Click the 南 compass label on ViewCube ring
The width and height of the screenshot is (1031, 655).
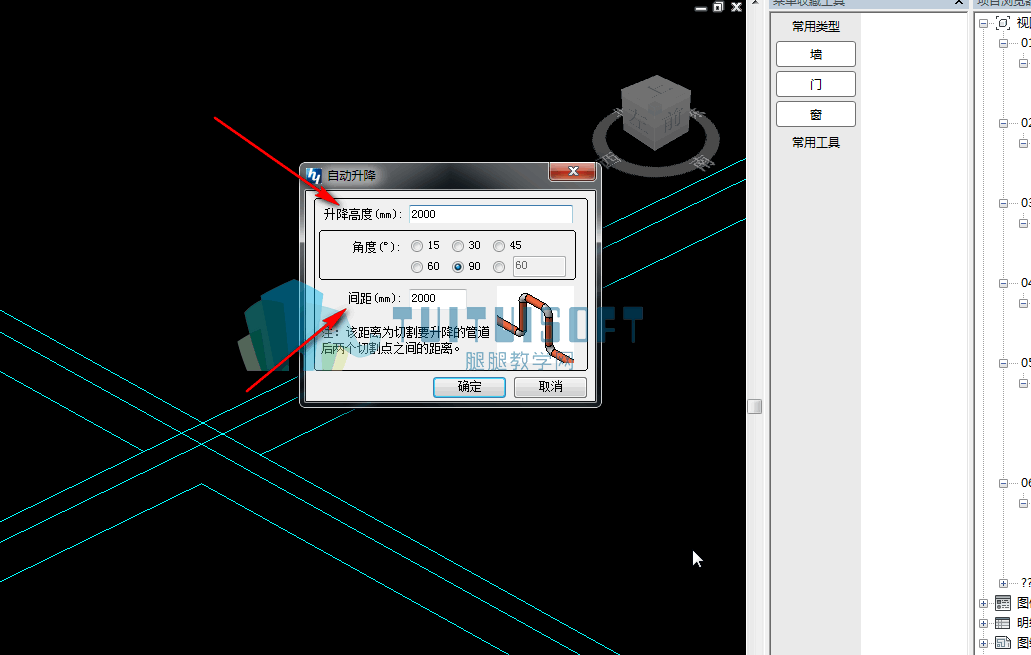coord(704,162)
